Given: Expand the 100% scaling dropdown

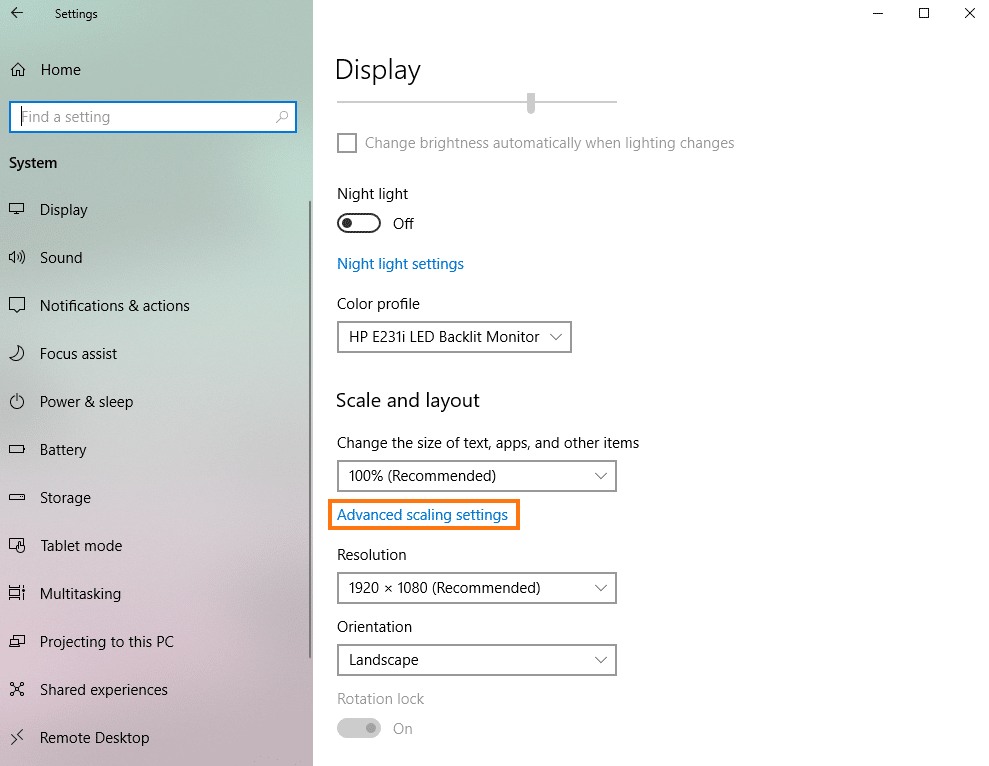Looking at the screenshot, I should pyautogui.click(x=477, y=476).
